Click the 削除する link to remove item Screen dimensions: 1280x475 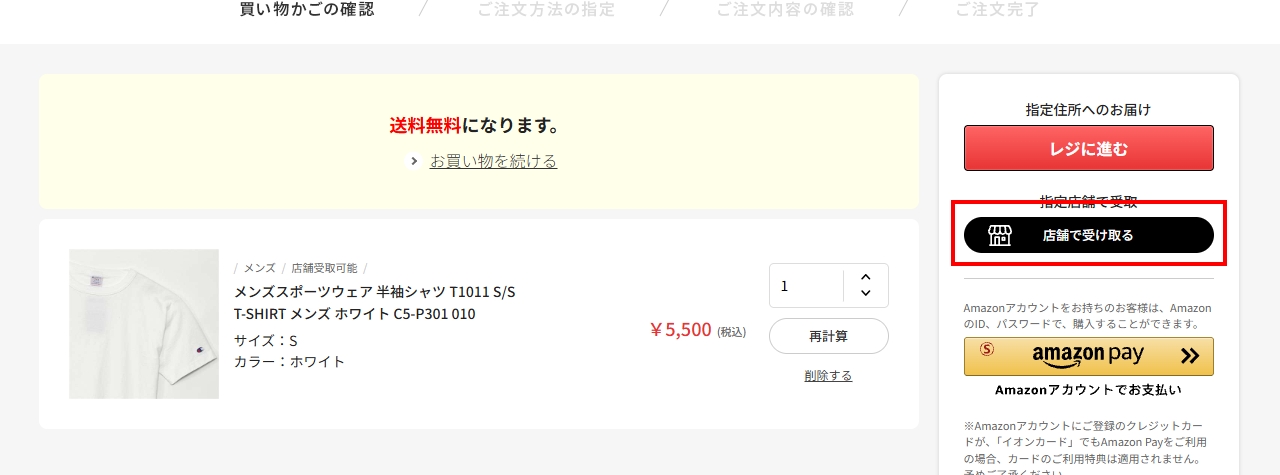pyautogui.click(x=828, y=376)
